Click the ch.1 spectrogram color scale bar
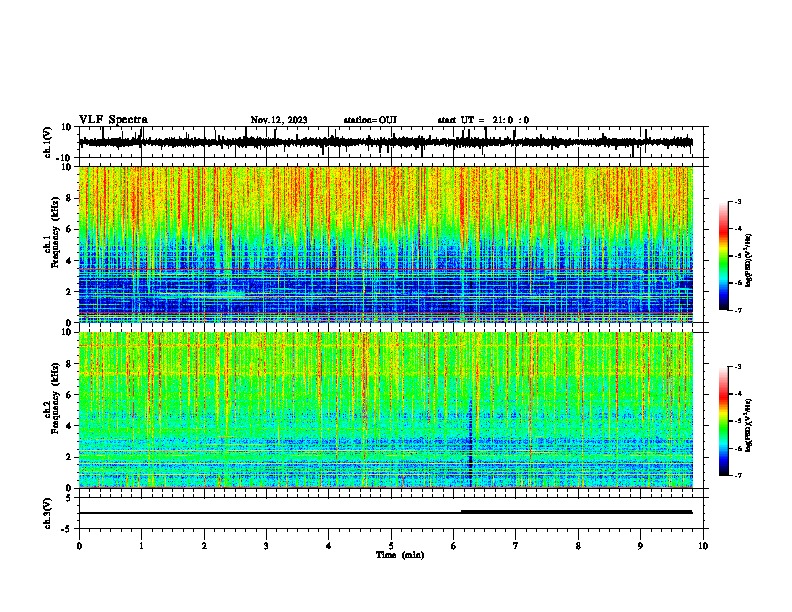 point(723,256)
